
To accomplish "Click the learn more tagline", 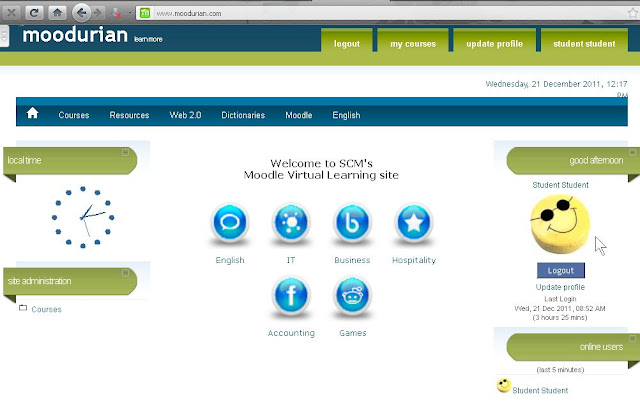I will (148, 39).
